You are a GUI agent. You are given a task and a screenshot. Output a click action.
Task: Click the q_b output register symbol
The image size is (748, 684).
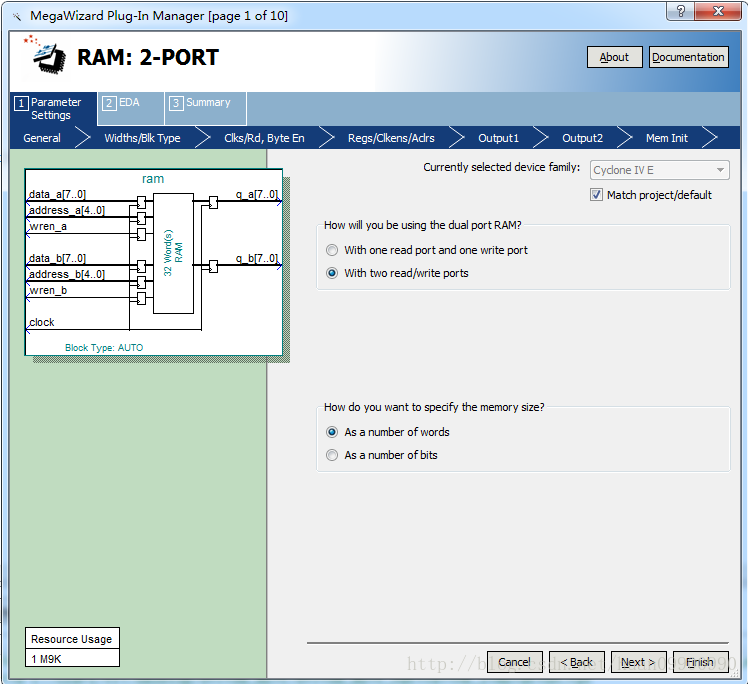coord(213,266)
